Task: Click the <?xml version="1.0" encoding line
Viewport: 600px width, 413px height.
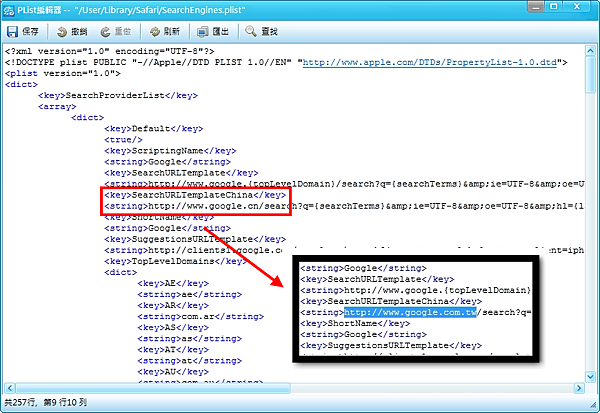Action: point(109,51)
